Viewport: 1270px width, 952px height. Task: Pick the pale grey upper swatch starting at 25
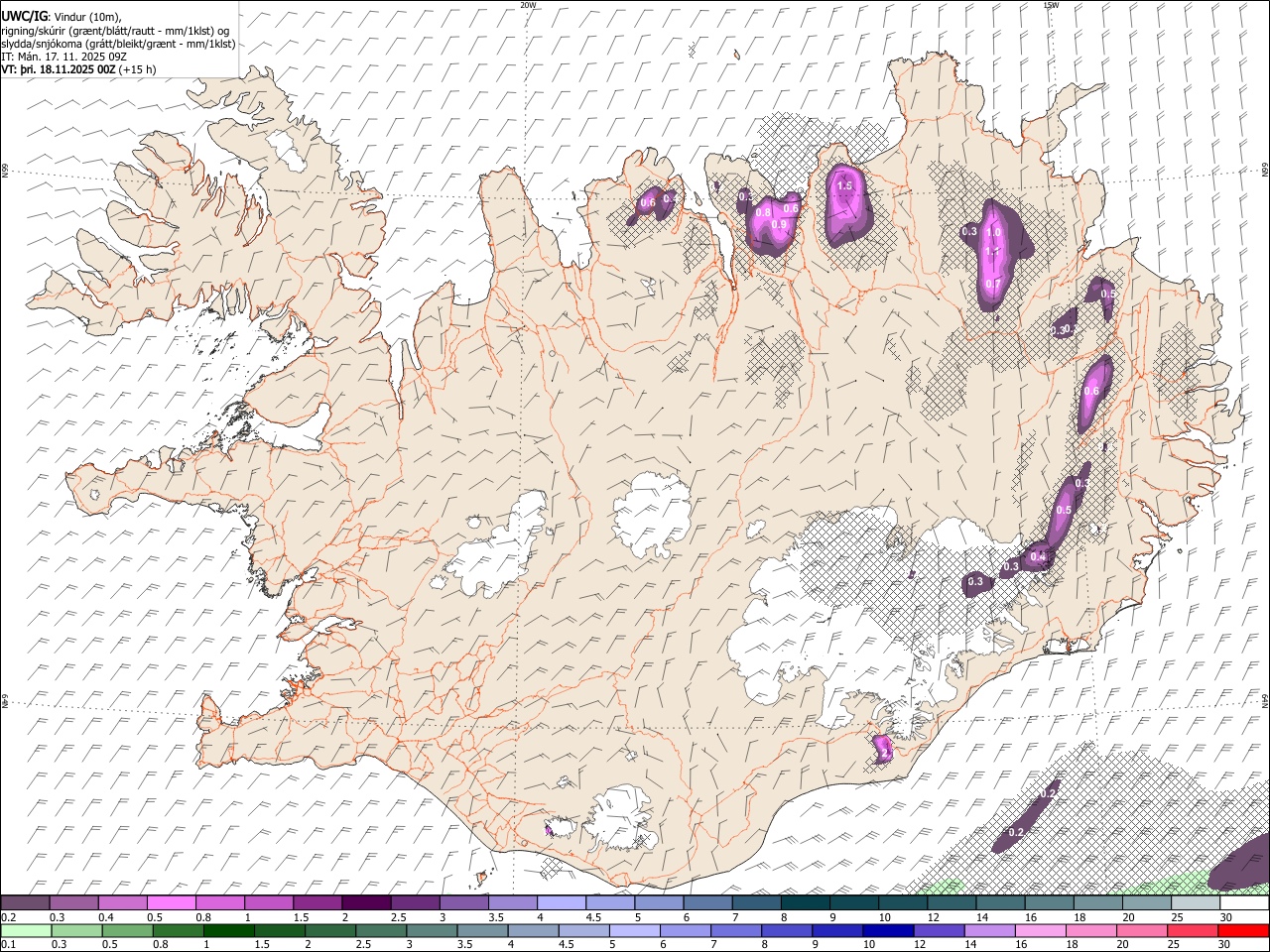coord(1195,902)
